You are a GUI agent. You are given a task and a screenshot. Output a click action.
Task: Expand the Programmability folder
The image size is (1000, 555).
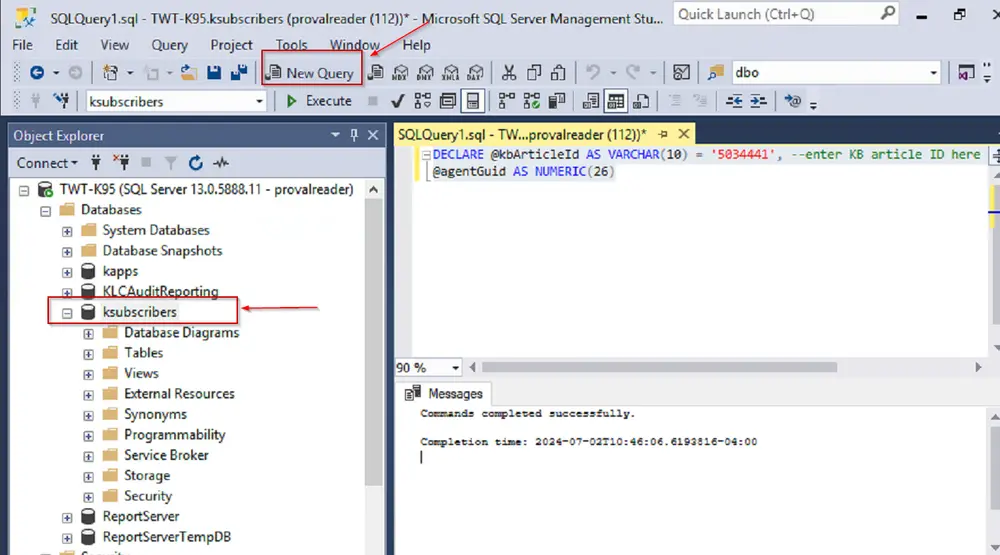(89, 436)
